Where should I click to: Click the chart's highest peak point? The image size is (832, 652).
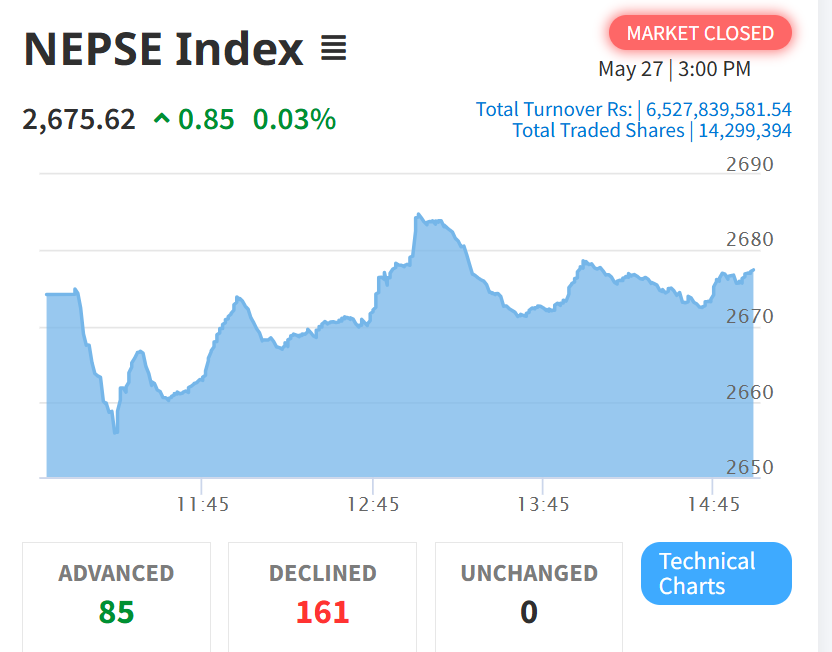coord(417,215)
